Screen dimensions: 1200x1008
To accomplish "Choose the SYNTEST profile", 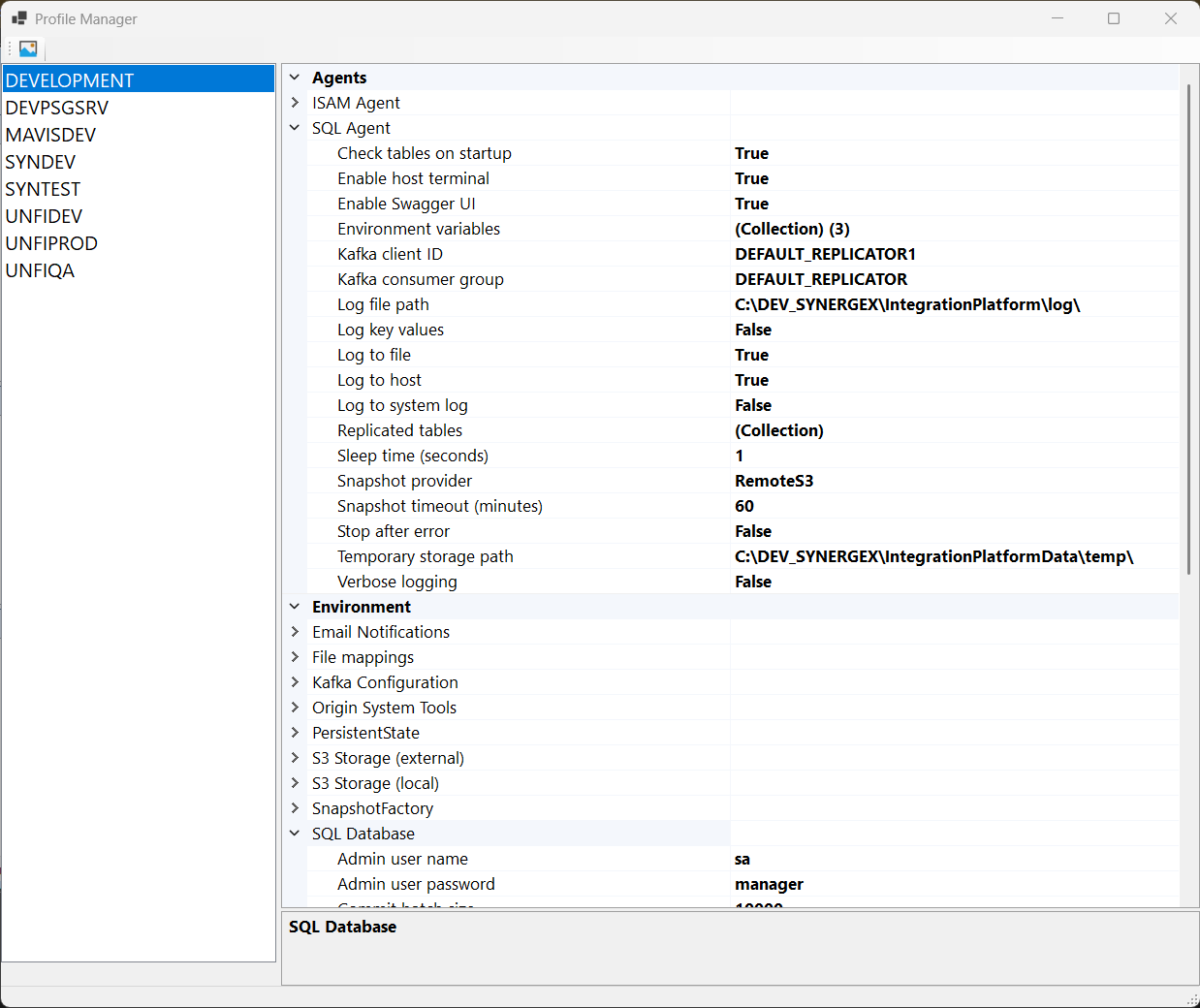I will point(43,189).
